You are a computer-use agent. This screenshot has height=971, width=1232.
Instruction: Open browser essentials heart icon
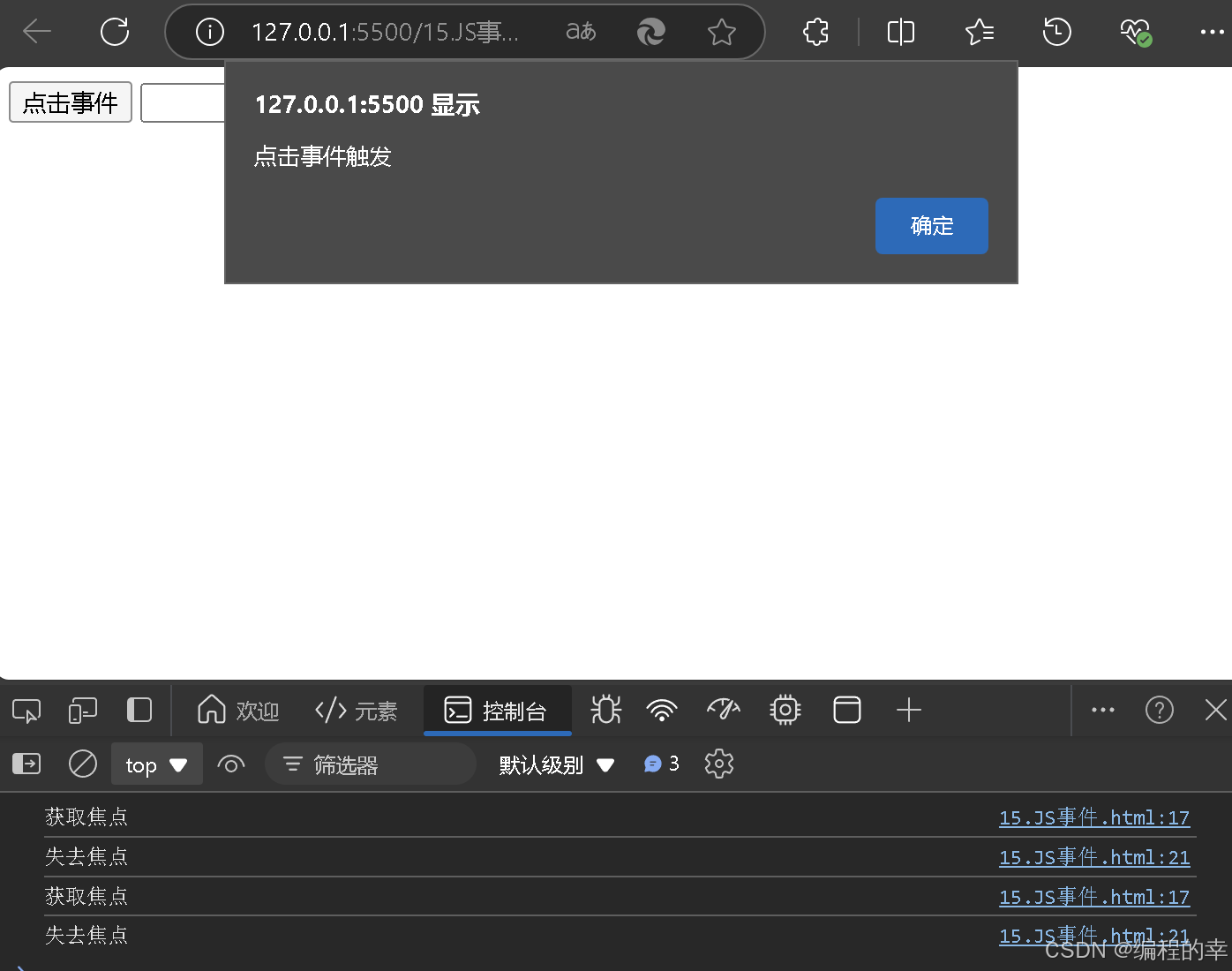point(1135,33)
